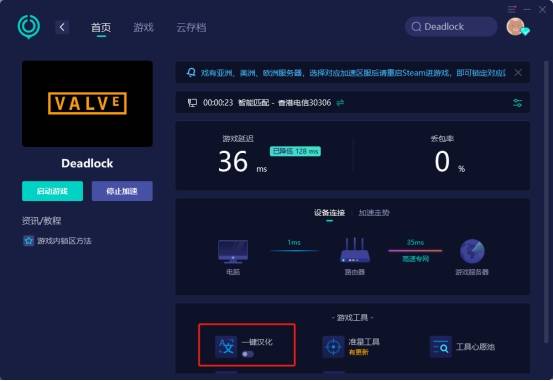The image size is (553, 381).
Task: Open the 准星工具 crosshair tool icon
Action: 333,347
